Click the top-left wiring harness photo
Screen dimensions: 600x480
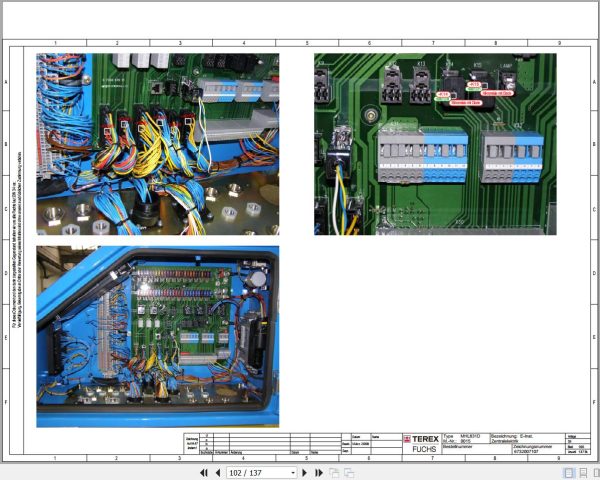pos(158,144)
